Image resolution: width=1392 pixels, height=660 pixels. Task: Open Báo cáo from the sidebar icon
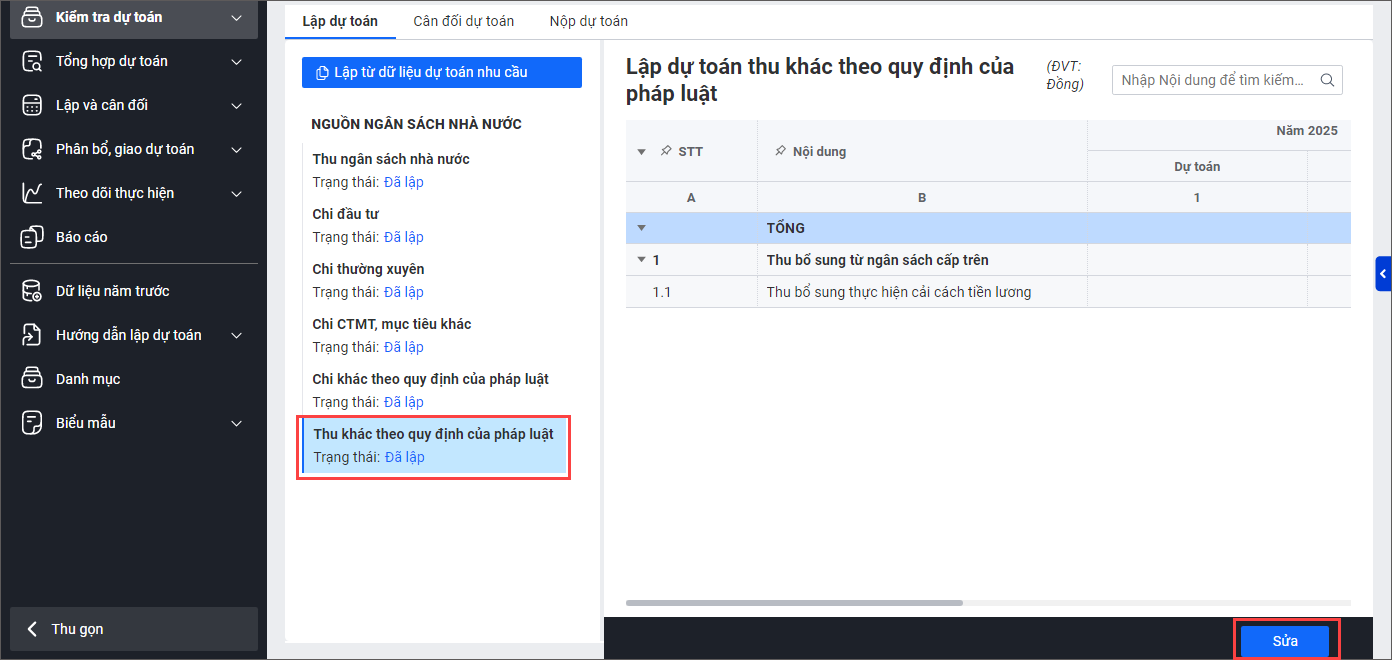pyautogui.click(x=33, y=237)
